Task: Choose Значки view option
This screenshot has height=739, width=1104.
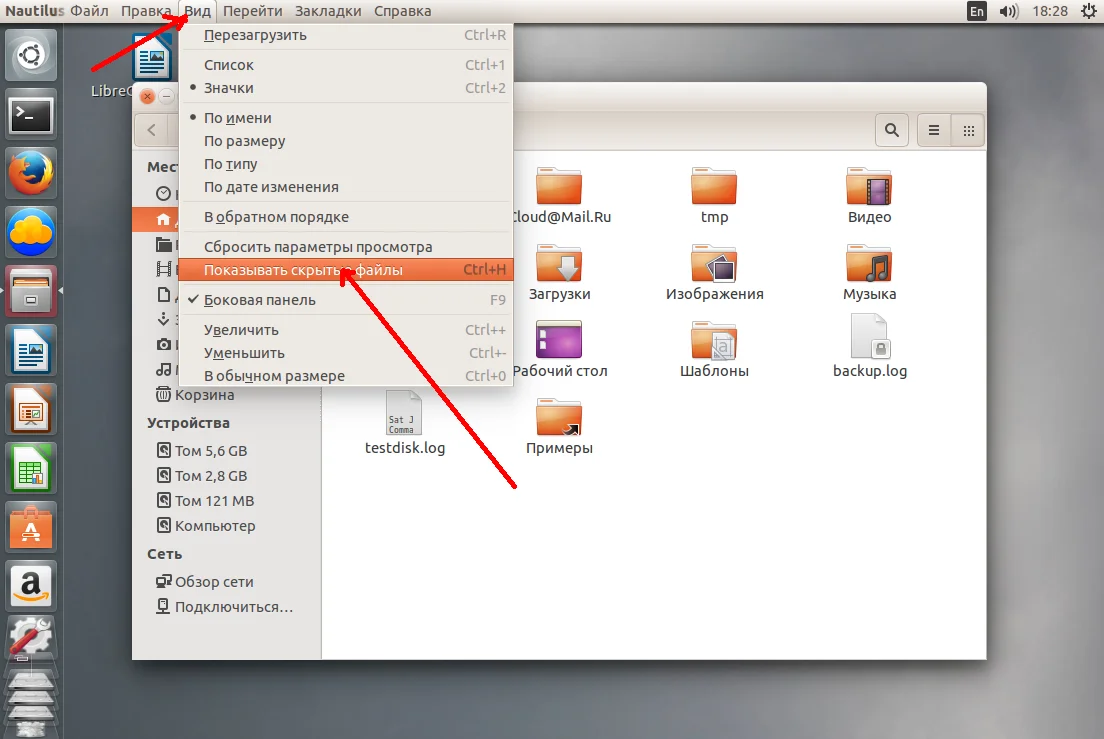Action: [346, 88]
